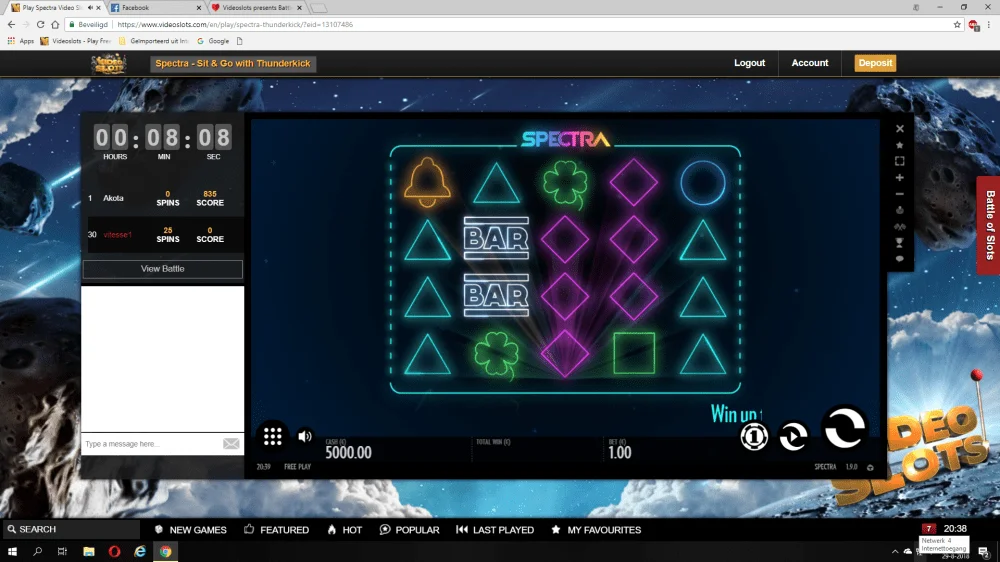The height and width of the screenshot is (562, 1000).
Task: Close the game panel with X icon
Action: click(900, 129)
